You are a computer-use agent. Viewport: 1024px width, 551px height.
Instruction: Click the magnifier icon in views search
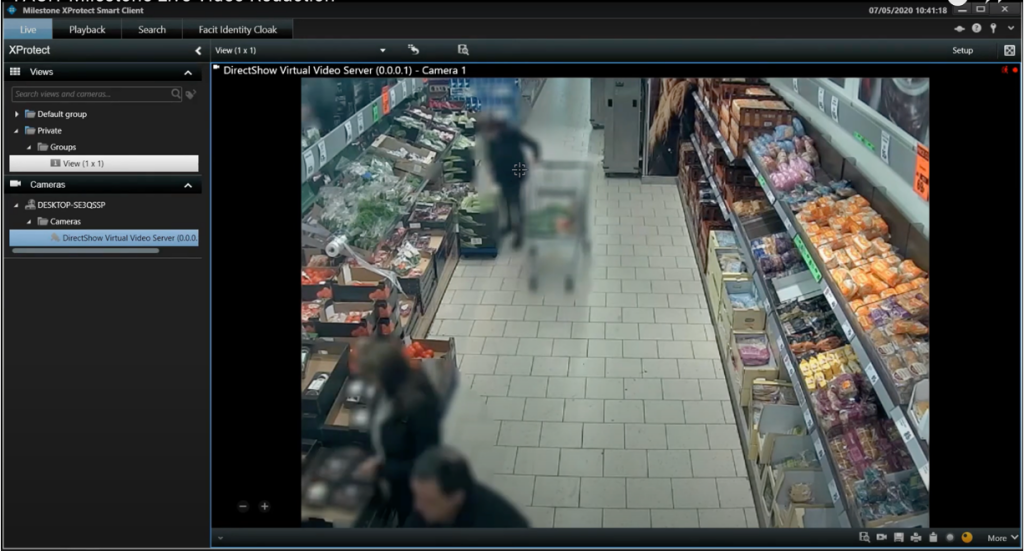(x=176, y=94)
